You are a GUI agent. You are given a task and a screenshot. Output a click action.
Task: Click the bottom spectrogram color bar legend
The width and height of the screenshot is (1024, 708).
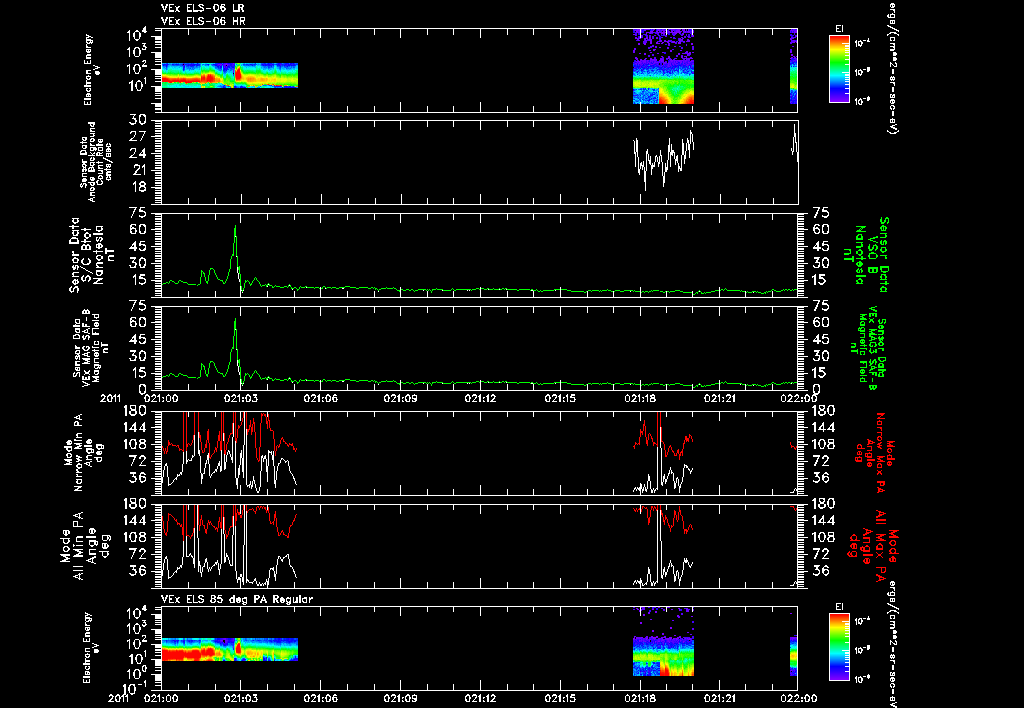click(839, 647)
